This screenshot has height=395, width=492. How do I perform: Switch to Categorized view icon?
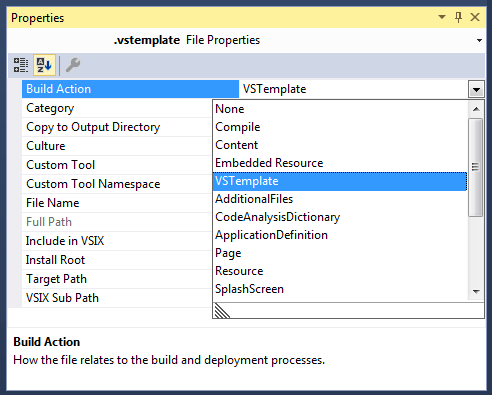(x=21, y=65)
